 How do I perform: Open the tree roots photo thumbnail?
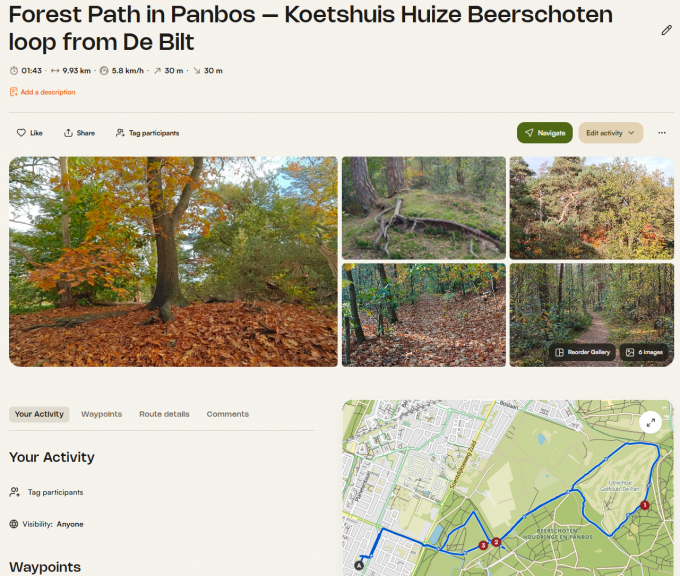tap(422, 207)
